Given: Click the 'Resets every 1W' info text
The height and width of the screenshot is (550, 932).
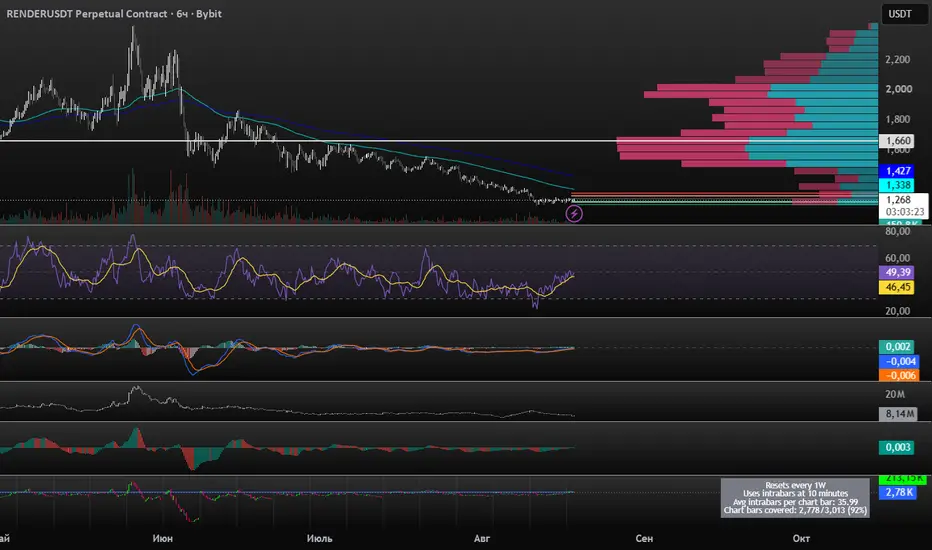Looking at the screenshot, I should (x=795, y=485).
